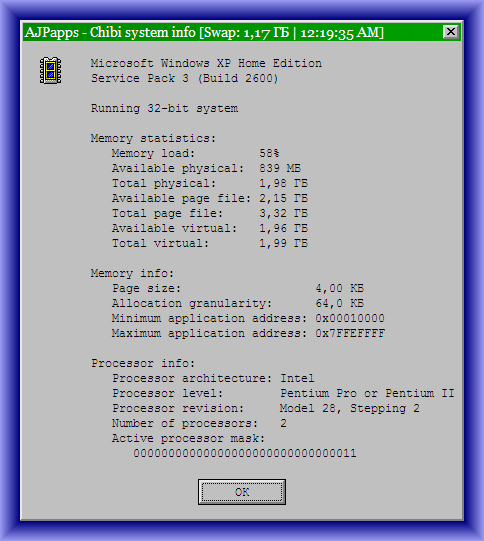Click the Service Pack 3 build text

[x=185, y=79]
